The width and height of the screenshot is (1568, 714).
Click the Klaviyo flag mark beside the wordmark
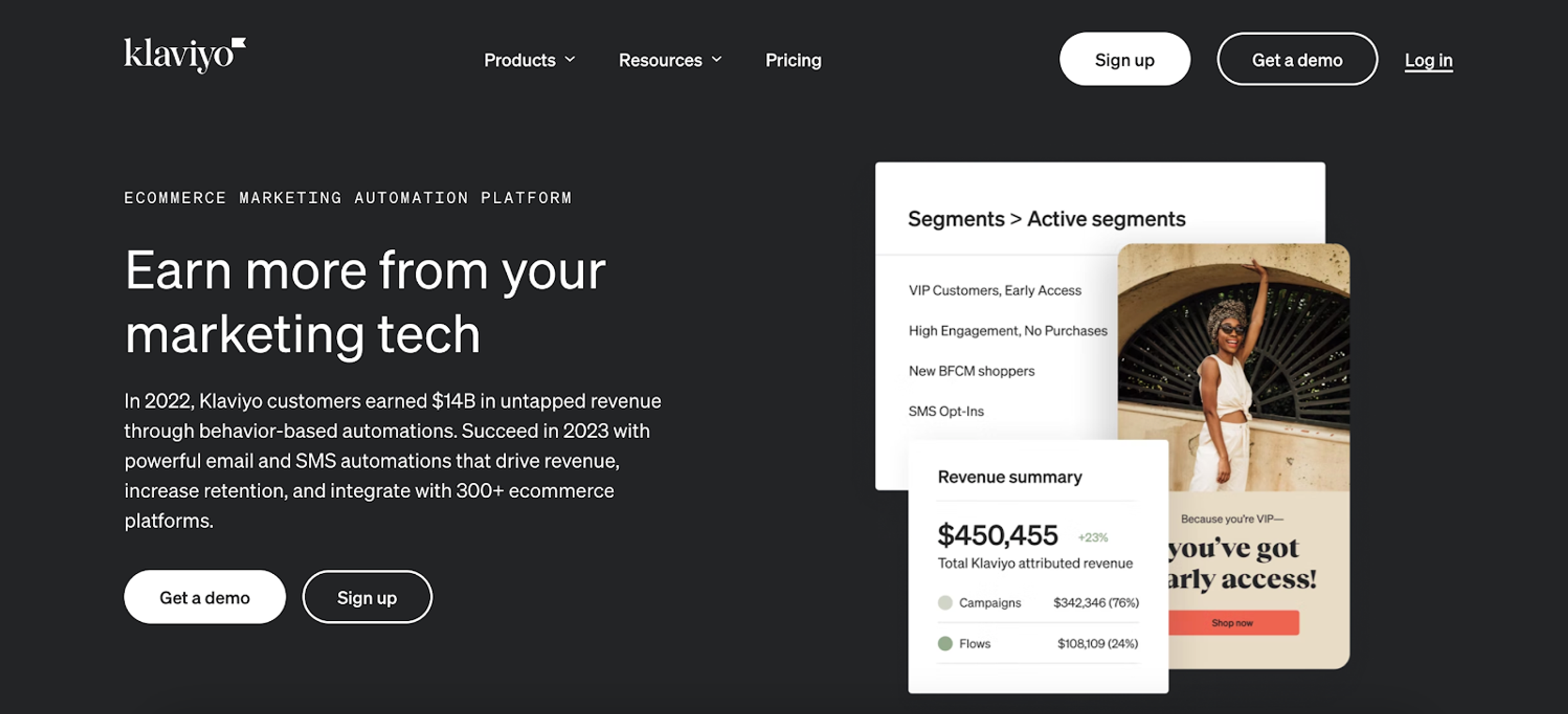click(239, 41)
